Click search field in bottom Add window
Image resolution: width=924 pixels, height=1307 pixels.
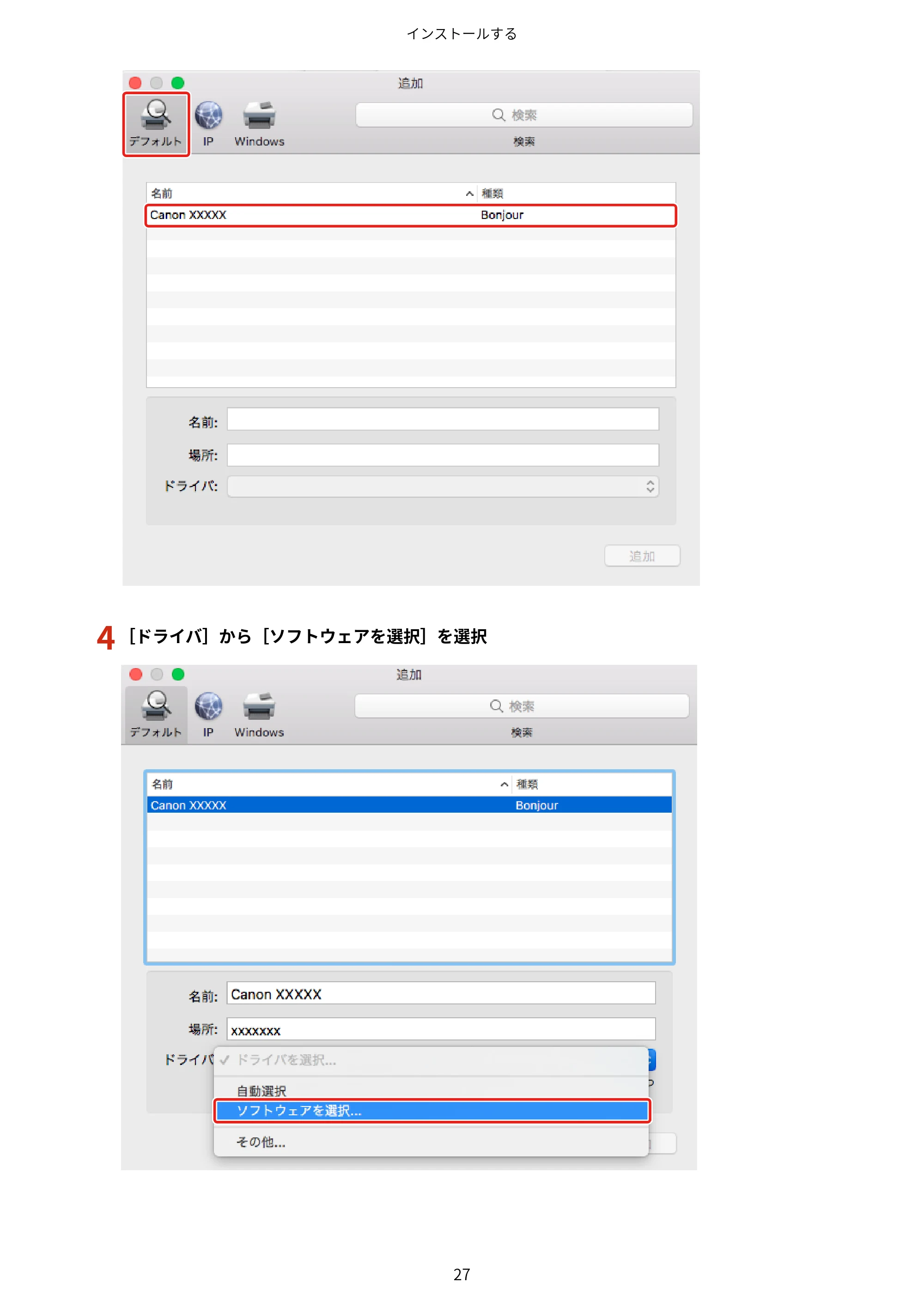(x=522, y=706)
